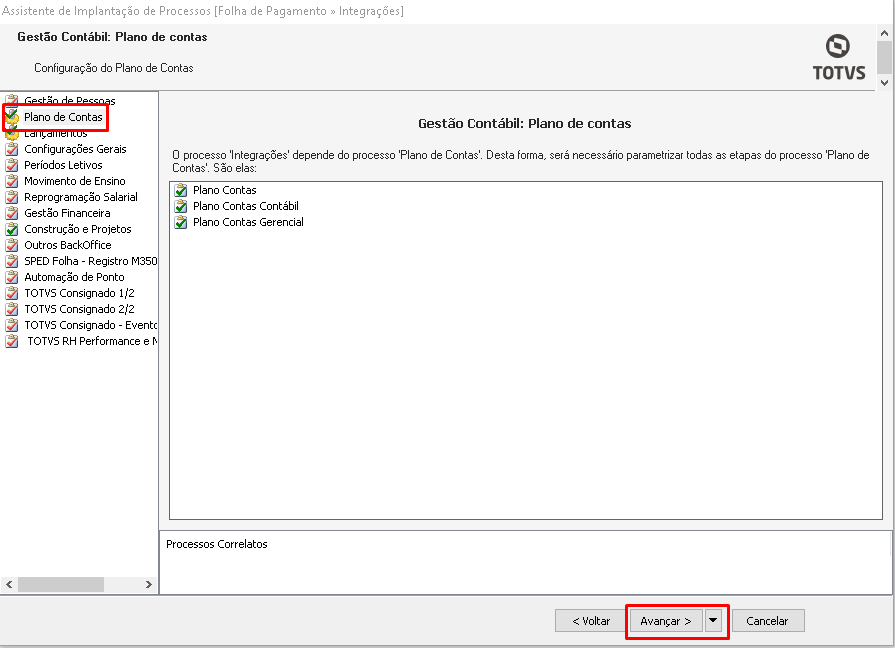Select Gestão de Pessoas in the process tree

coord(70,101)
